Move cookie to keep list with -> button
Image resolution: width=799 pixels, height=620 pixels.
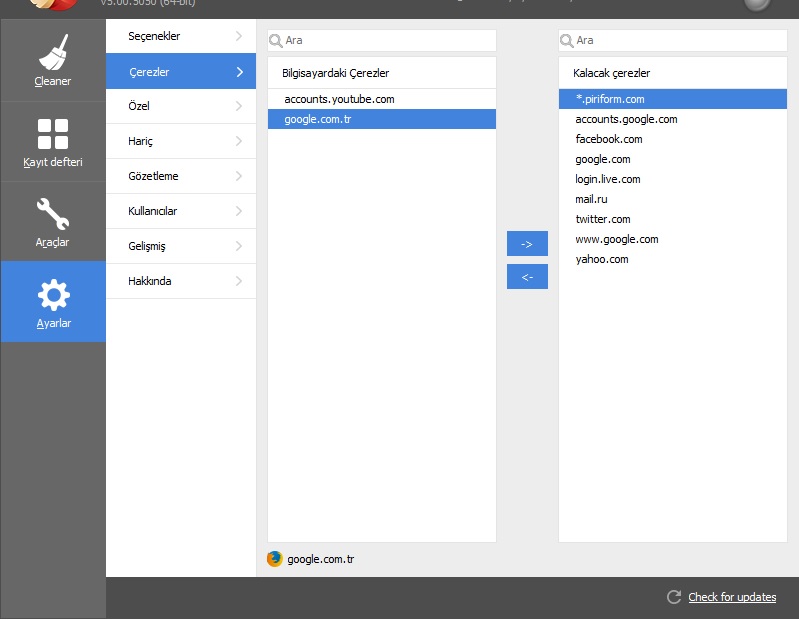[527, 244]
